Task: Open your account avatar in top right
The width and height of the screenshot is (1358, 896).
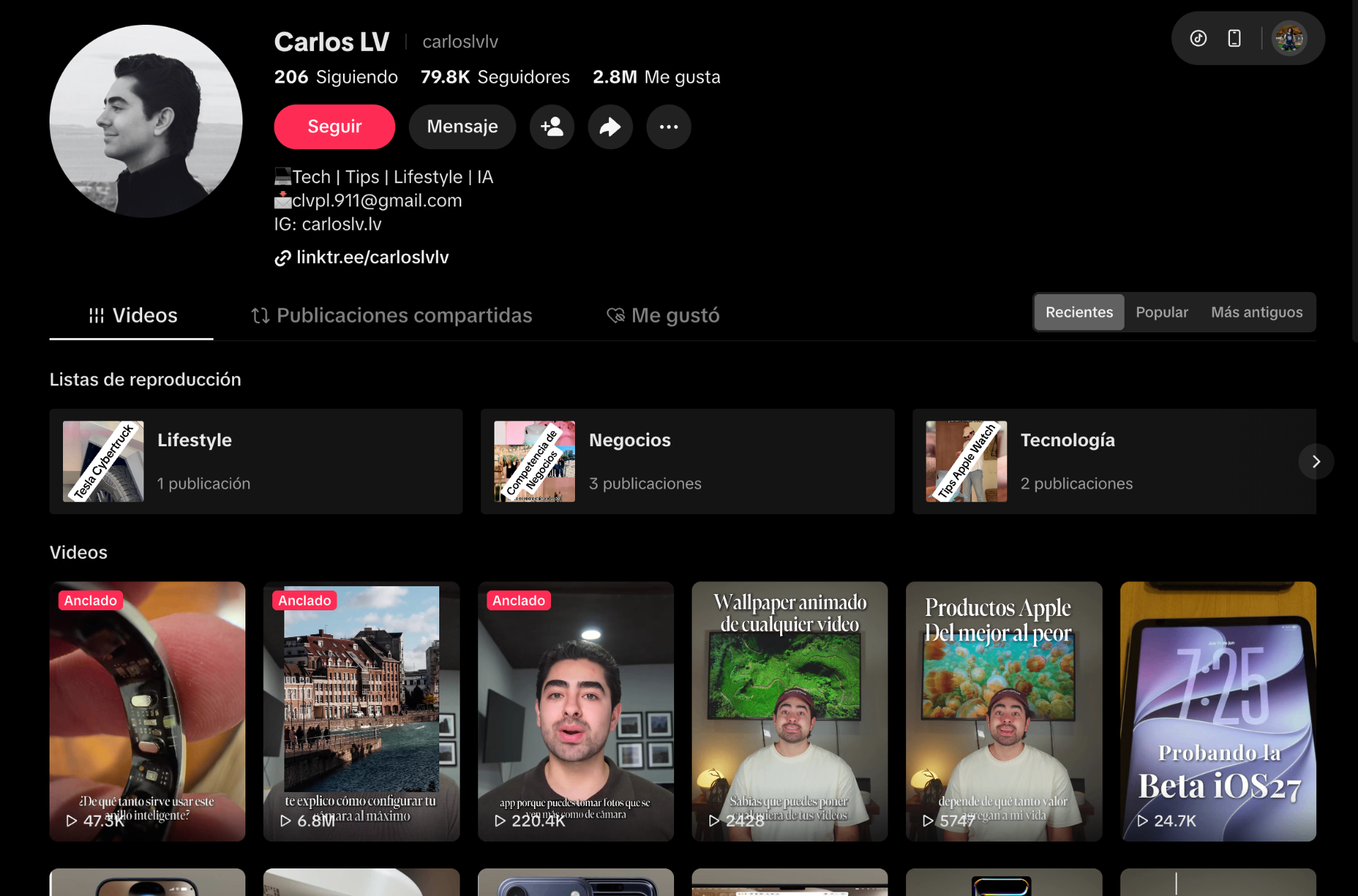Action: (1289, 38)
